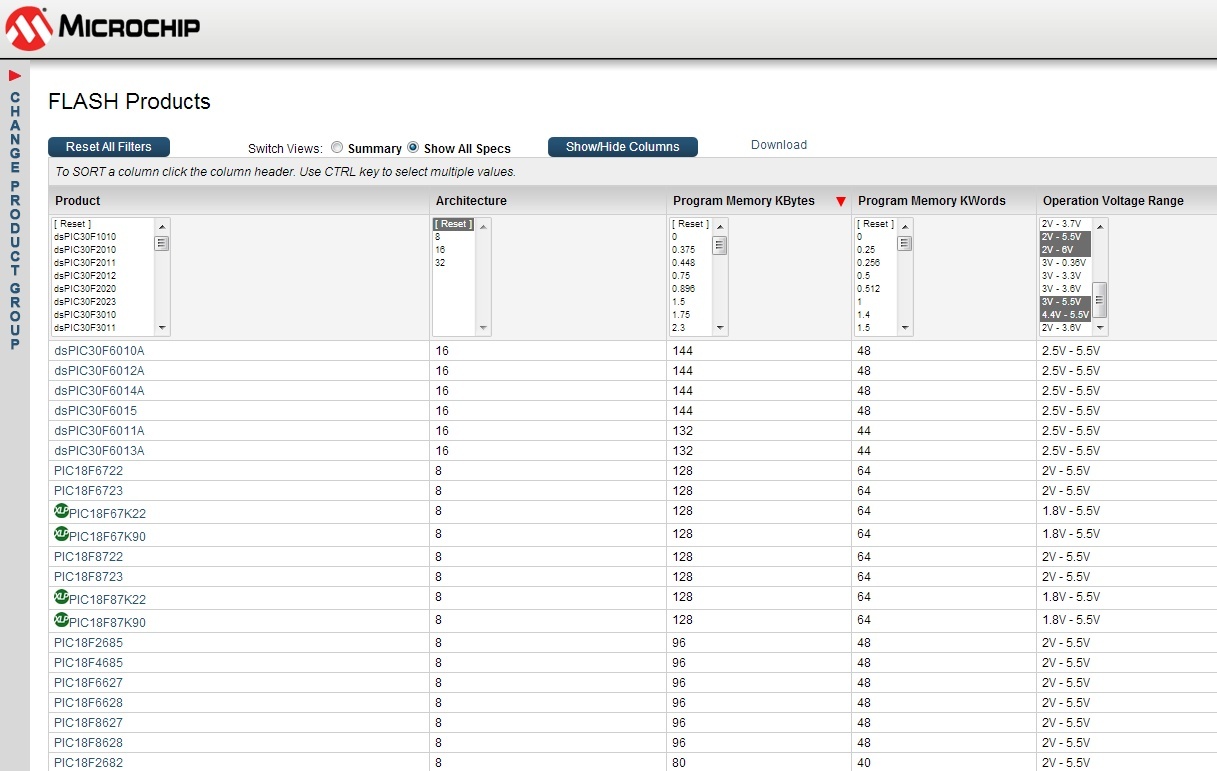
Task: Click the red arrow above Change Product Group
Action: (15, 76)
